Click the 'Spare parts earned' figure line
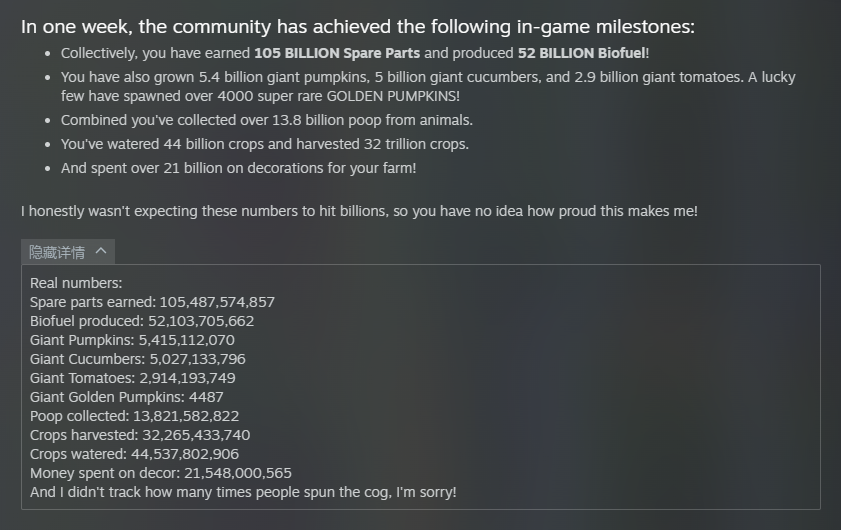The height and width of the screenshot is (530, 841). pyautogui.click(x=152, y=302)
